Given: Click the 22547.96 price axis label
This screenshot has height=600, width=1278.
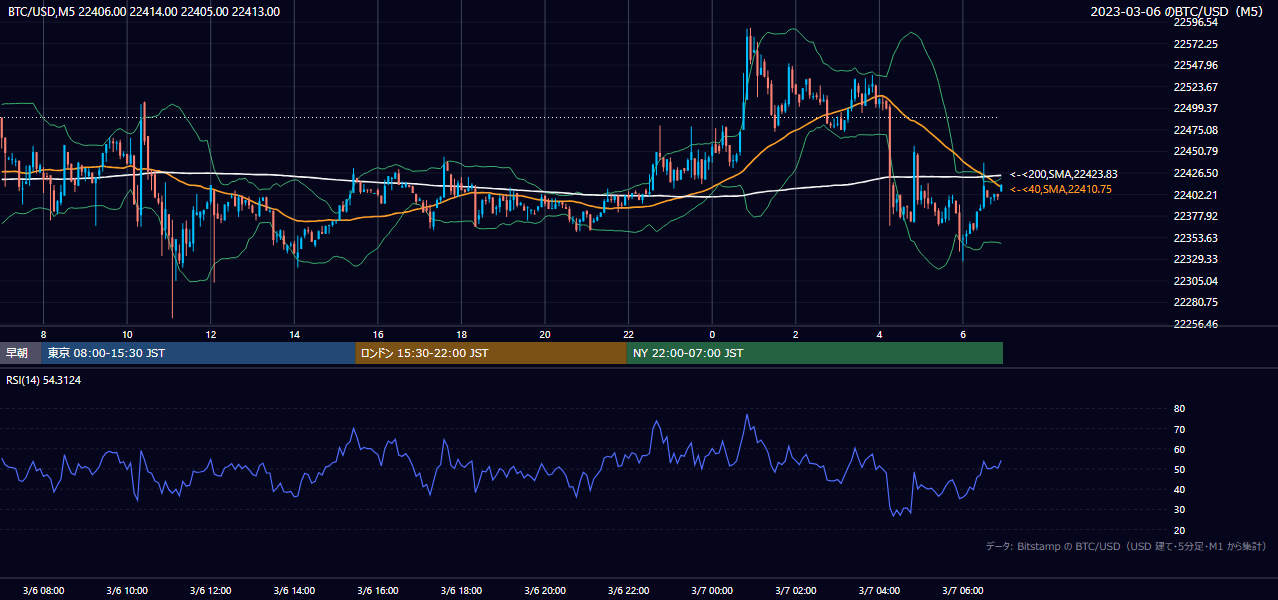Looking at the screenshot, I should [x=1196, y=65].
